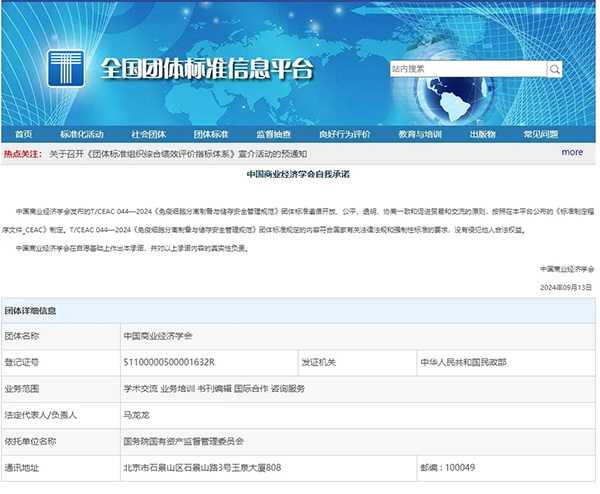Click the 登记证号 label cell

coord(61,362)
